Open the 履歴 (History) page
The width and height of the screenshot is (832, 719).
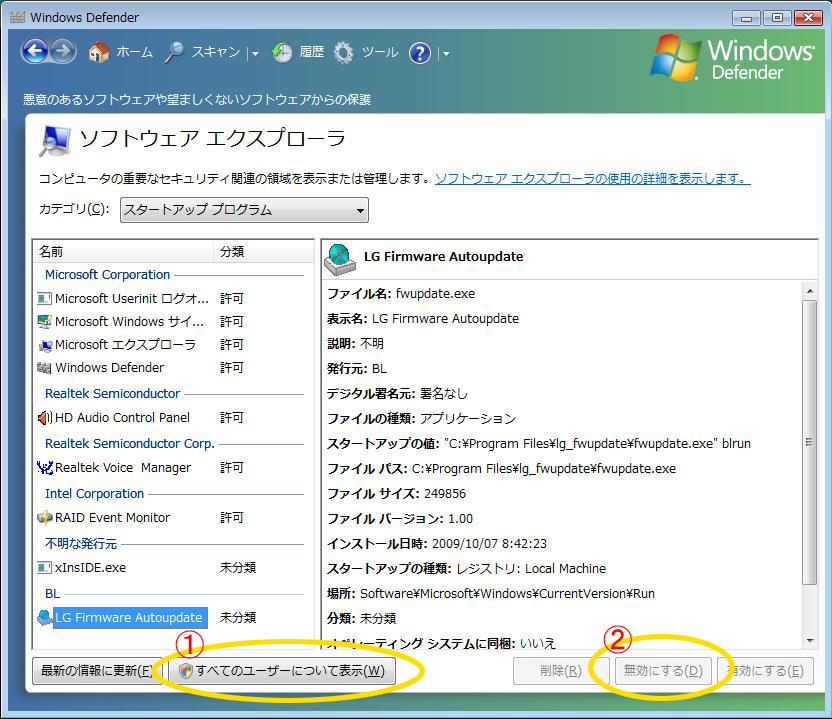pos(298,53)
